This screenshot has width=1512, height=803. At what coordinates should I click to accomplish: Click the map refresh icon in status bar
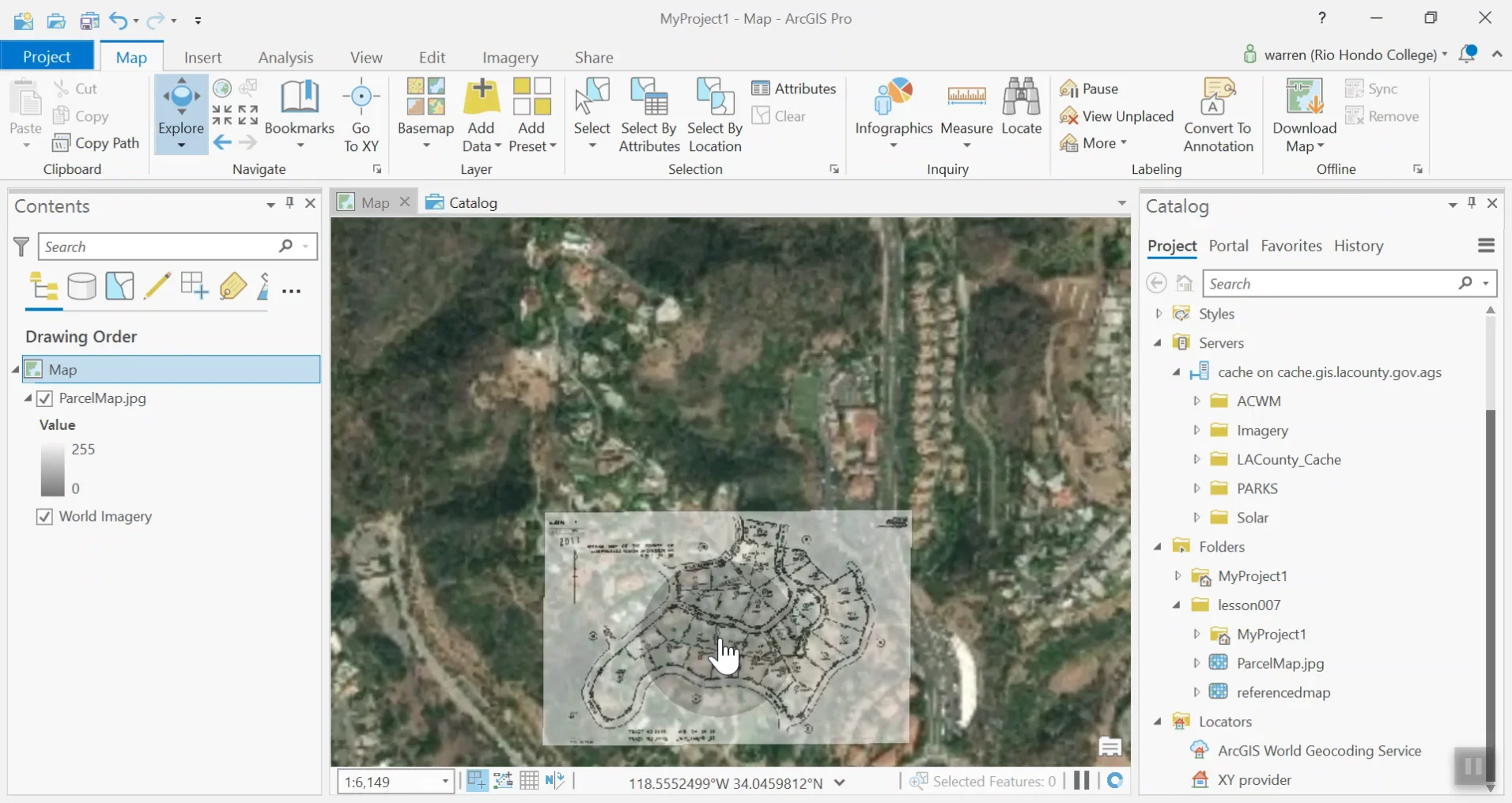pyautogui.click(x=1115, y=781)
